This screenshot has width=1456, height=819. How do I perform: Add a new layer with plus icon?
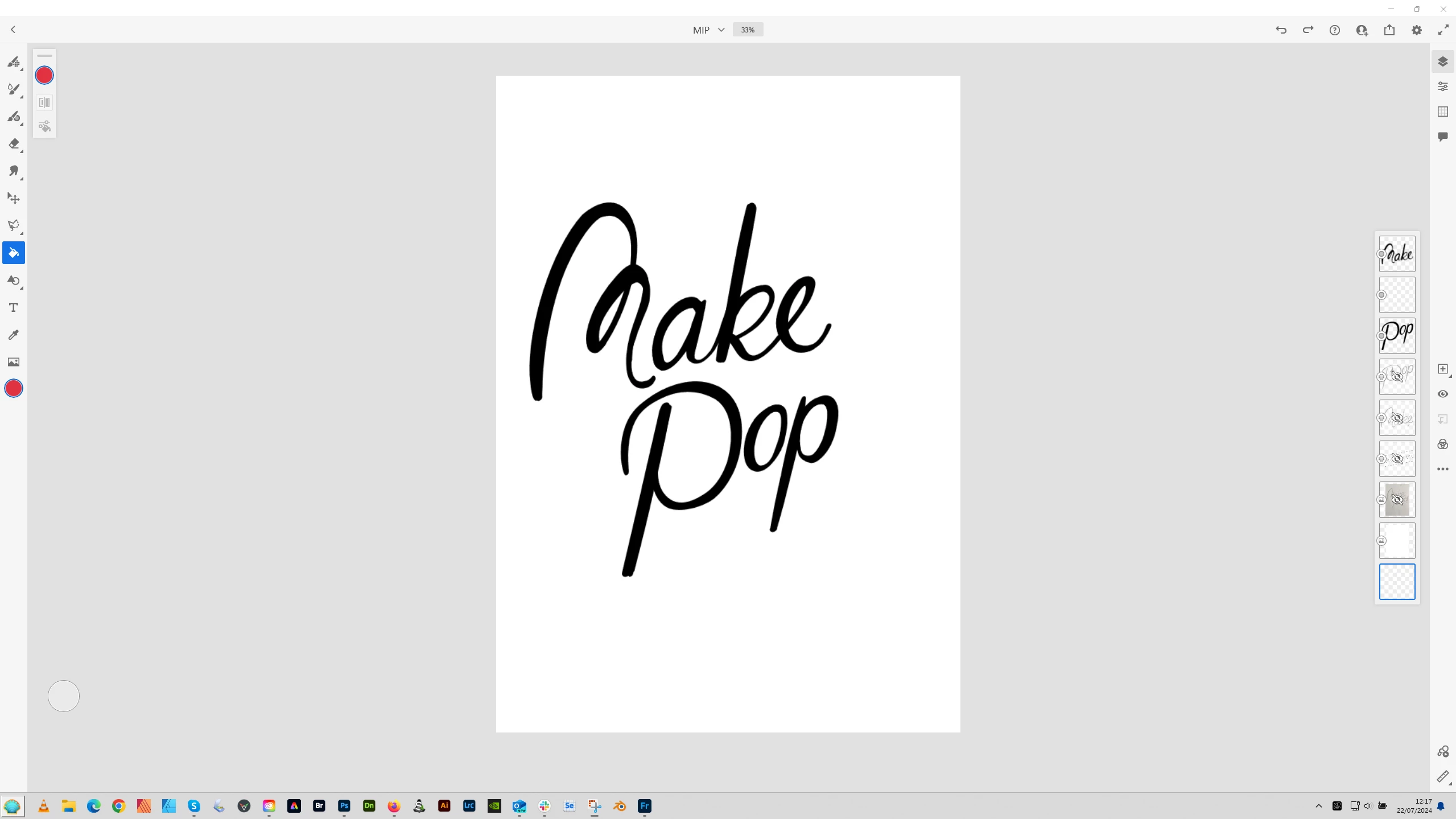(1442, 369)
